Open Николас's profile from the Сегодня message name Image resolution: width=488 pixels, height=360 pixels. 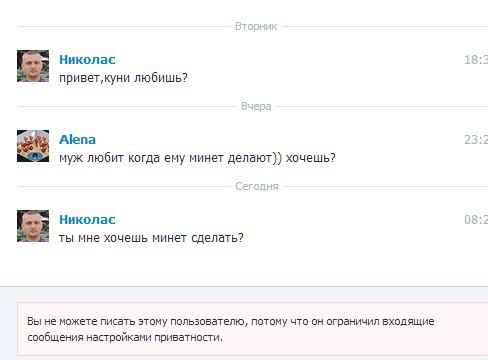click(87, 220)
